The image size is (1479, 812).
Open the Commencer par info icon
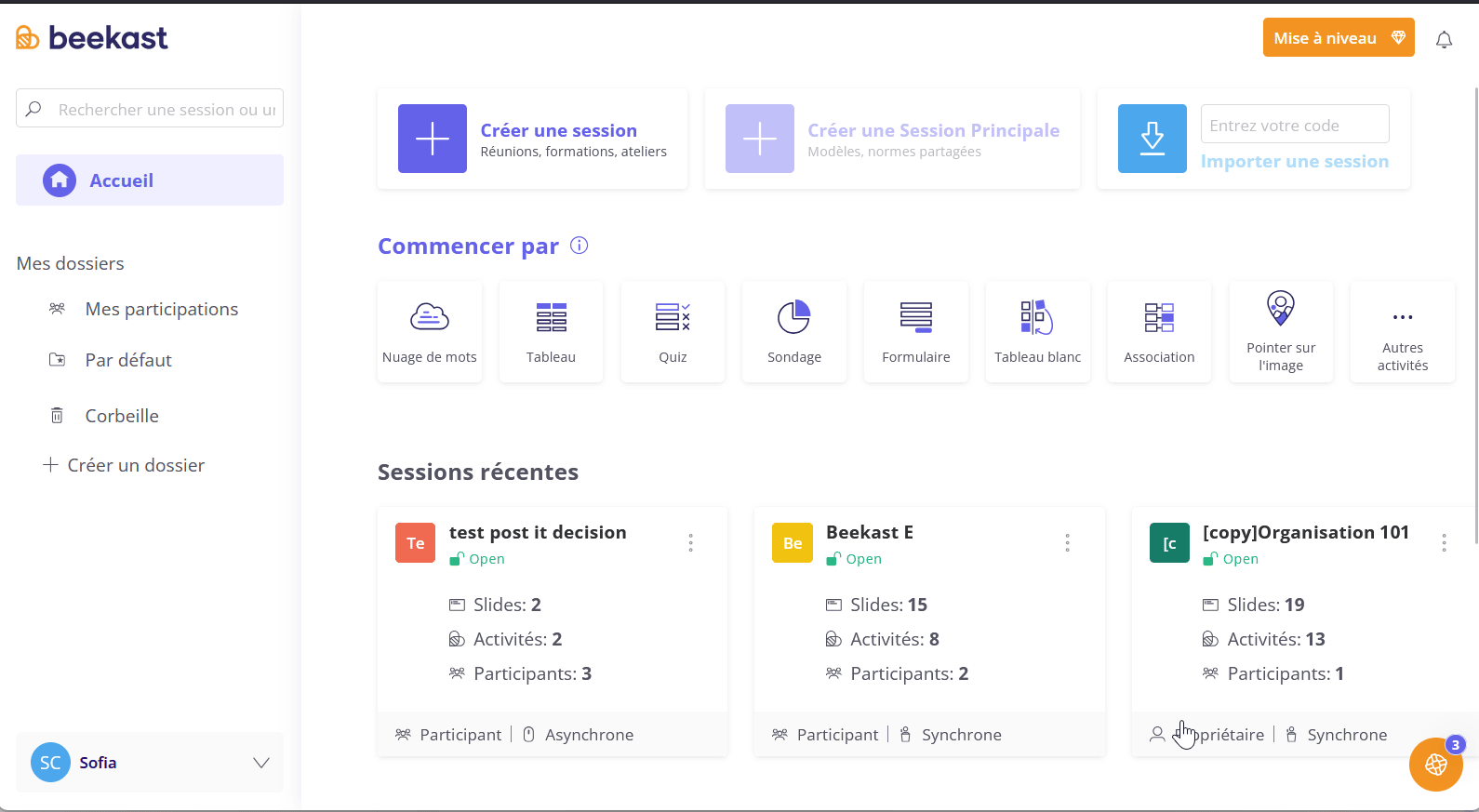(x=579, y=246)
